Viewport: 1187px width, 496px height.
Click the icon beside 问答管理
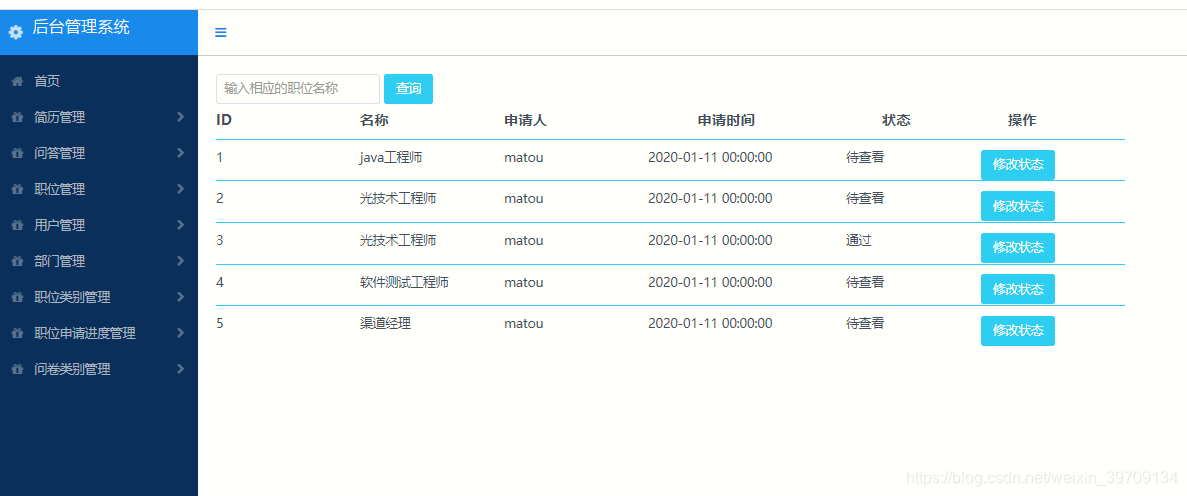point(17,153)
